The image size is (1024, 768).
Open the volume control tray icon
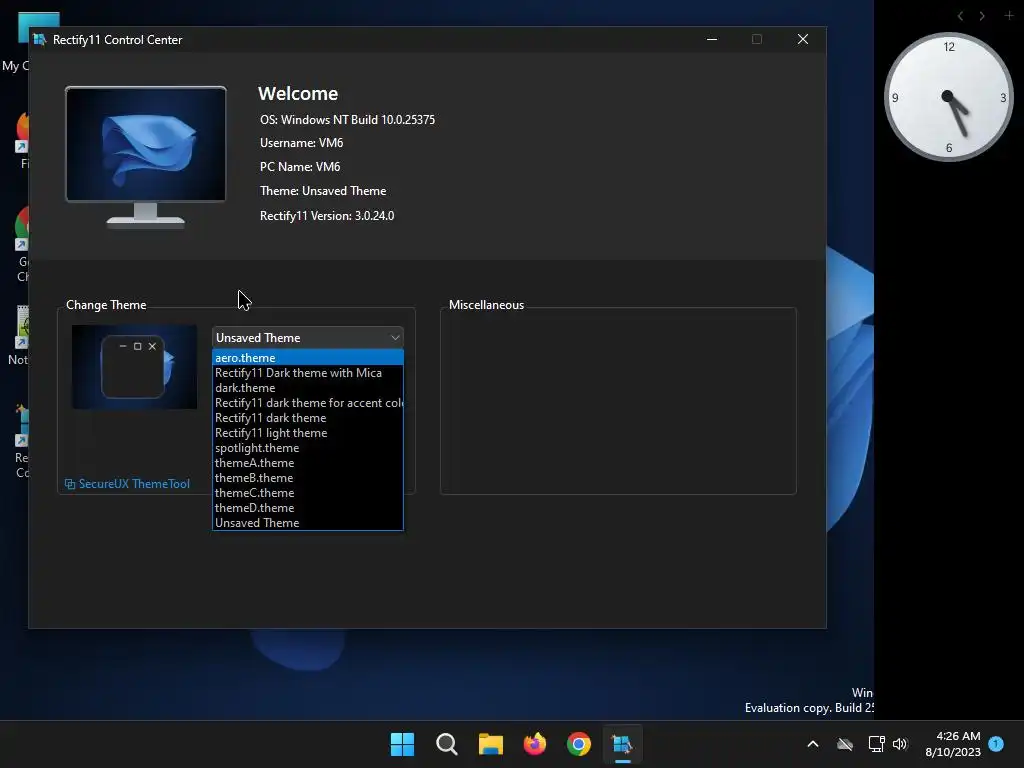[900, 744]
